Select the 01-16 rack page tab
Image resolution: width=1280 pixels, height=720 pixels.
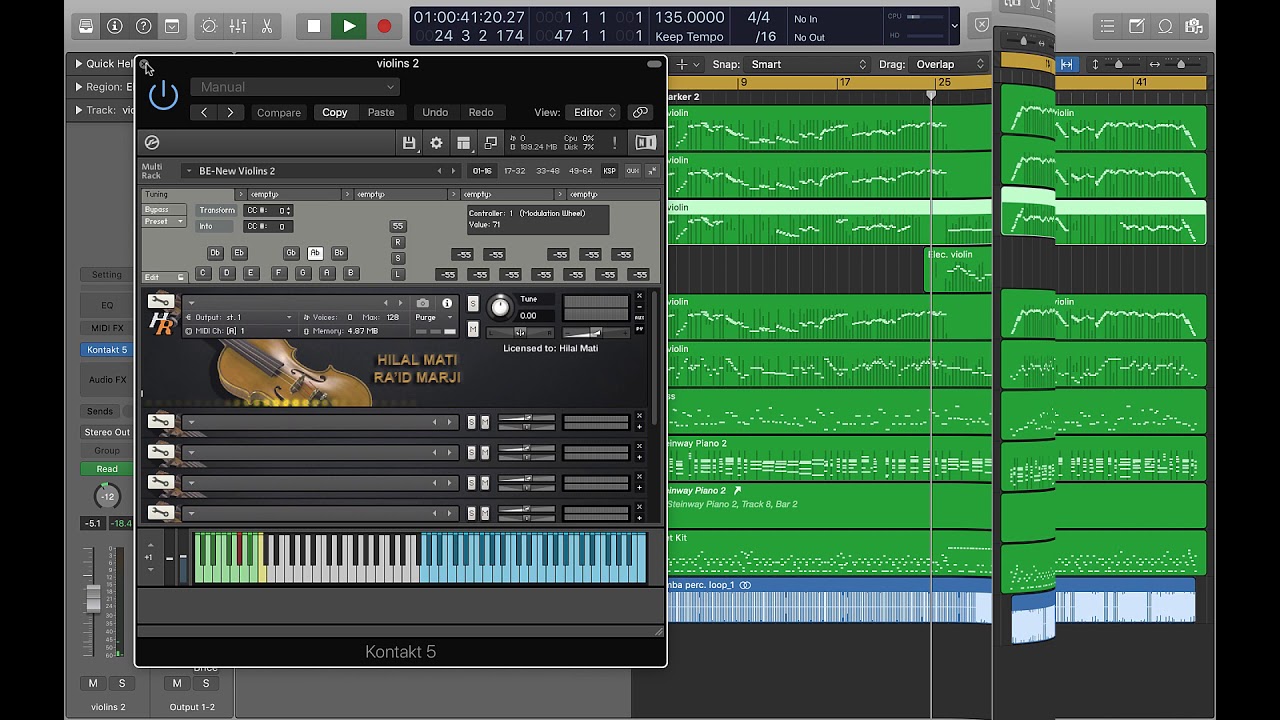click(482, 171)
